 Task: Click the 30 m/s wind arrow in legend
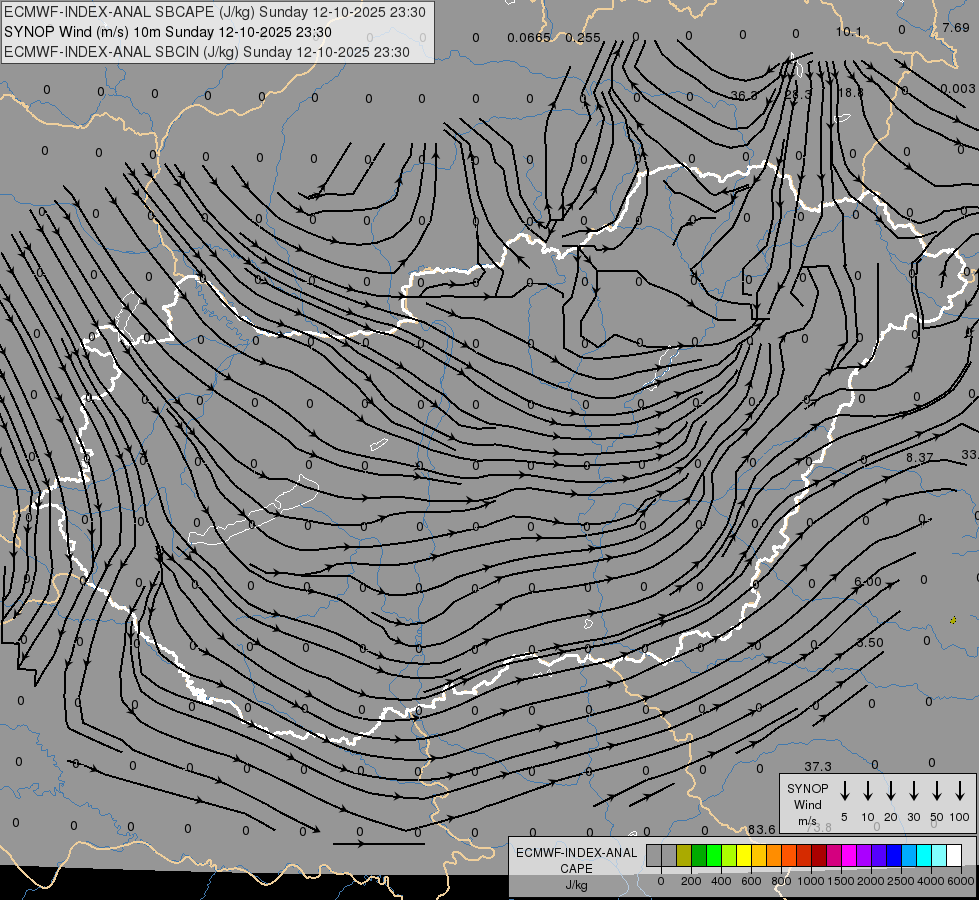(913, 791)
